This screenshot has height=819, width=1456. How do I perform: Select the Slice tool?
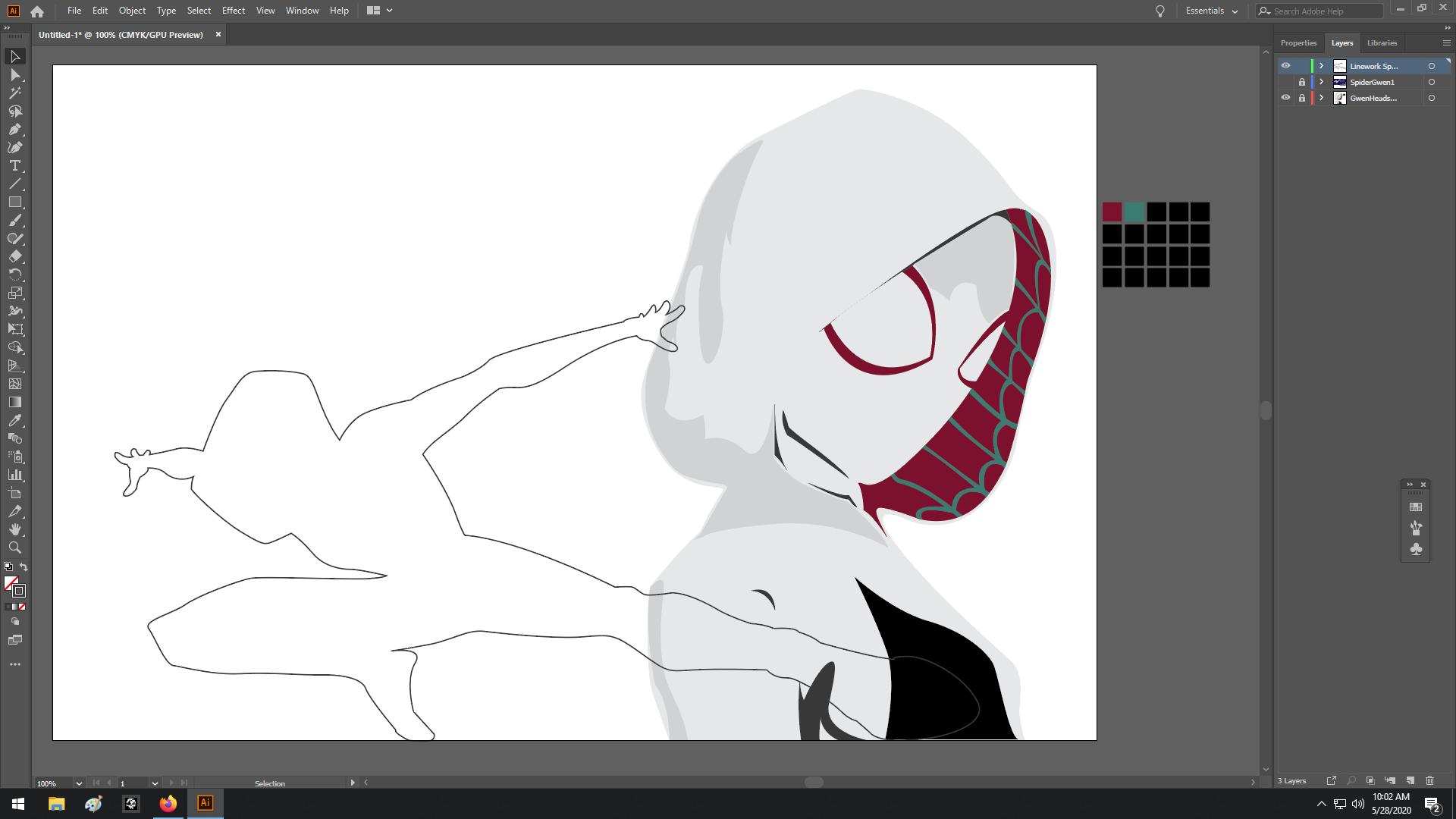click(x=15, y=512)
